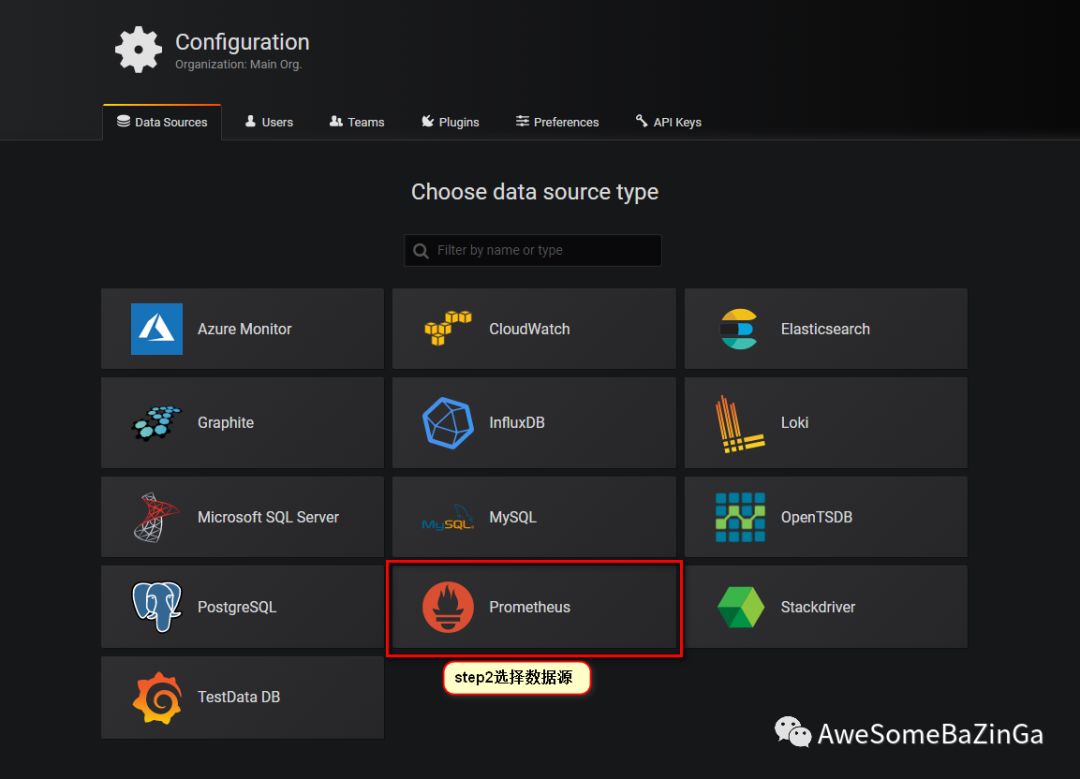The image size is (1080, 779).
Task: Click the Graphite hexagon cluster icon
Action: (x=156, y=422)
